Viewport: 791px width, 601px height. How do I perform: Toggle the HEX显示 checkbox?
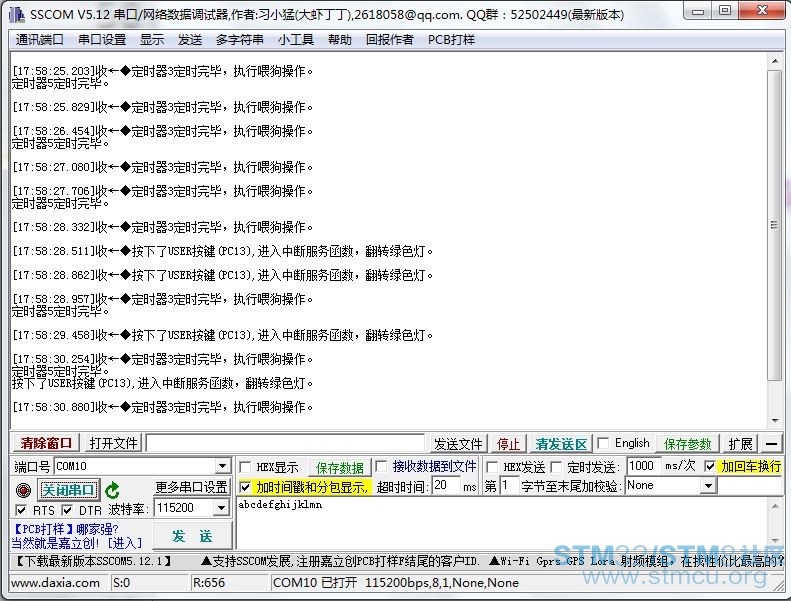coord(245,467)
